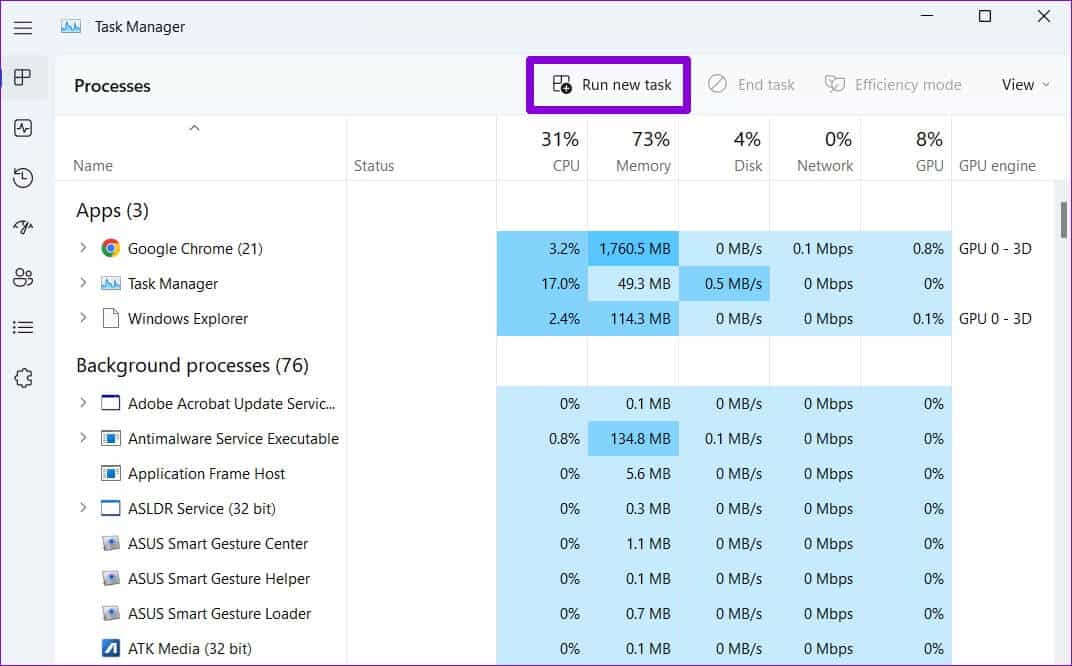1072x666 pixels.
Task: Click the vertical scrollbar thumb
Action: tap(1063, 219)
